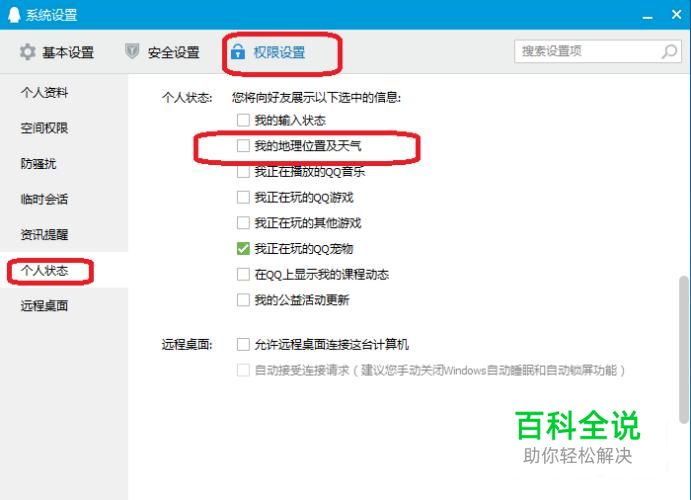Minimize the 系统设置 window
This screenshot has height=500, width=691.
(x=647, y=17)
